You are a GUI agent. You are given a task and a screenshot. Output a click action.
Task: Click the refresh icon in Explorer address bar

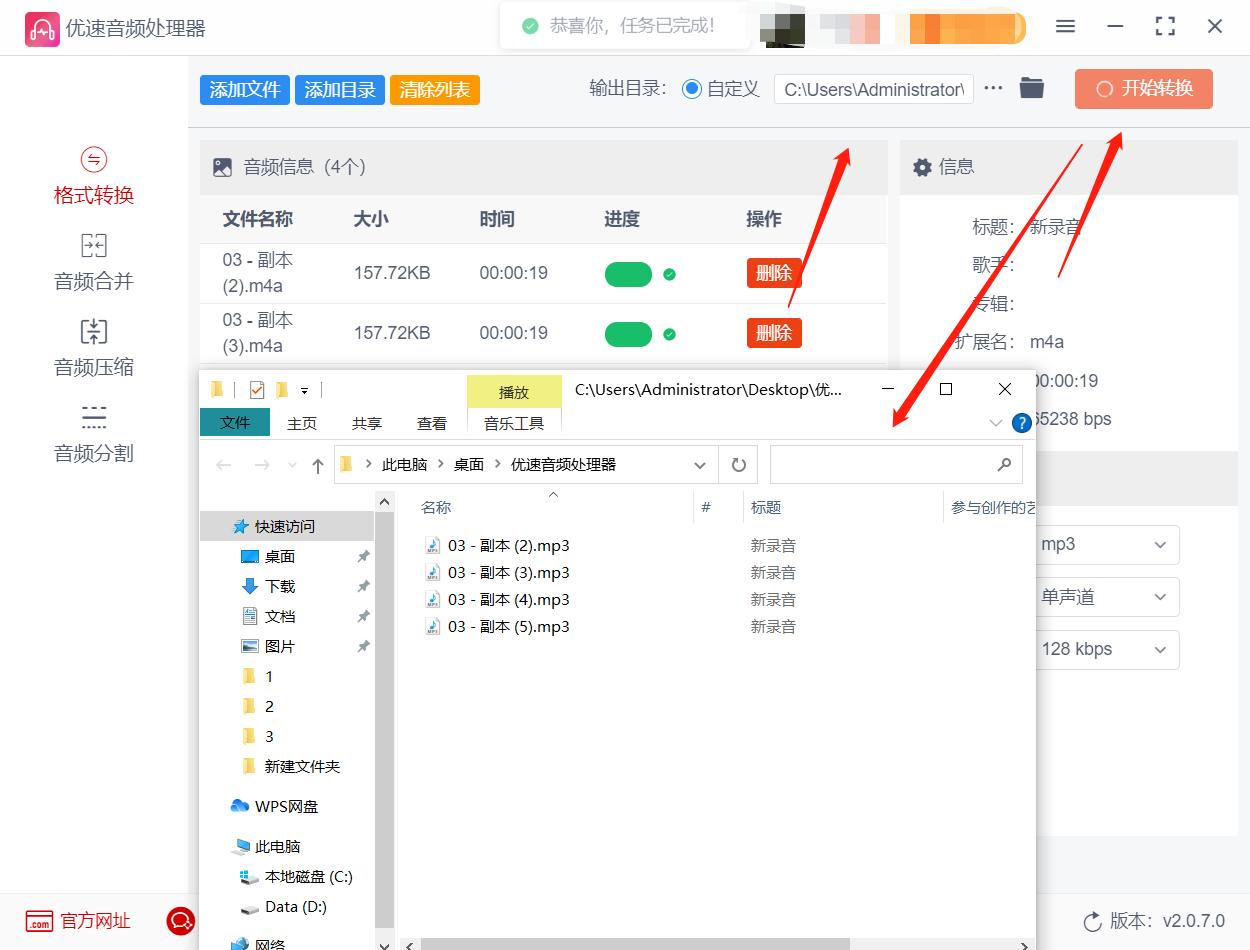click(x=738, y=464)
